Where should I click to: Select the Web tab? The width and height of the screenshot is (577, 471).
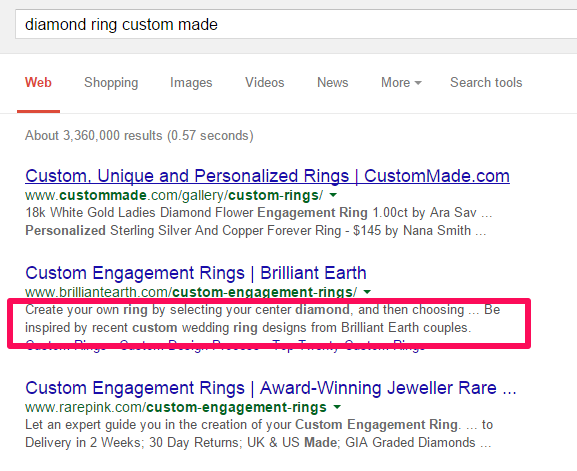[x=38, y=82]
